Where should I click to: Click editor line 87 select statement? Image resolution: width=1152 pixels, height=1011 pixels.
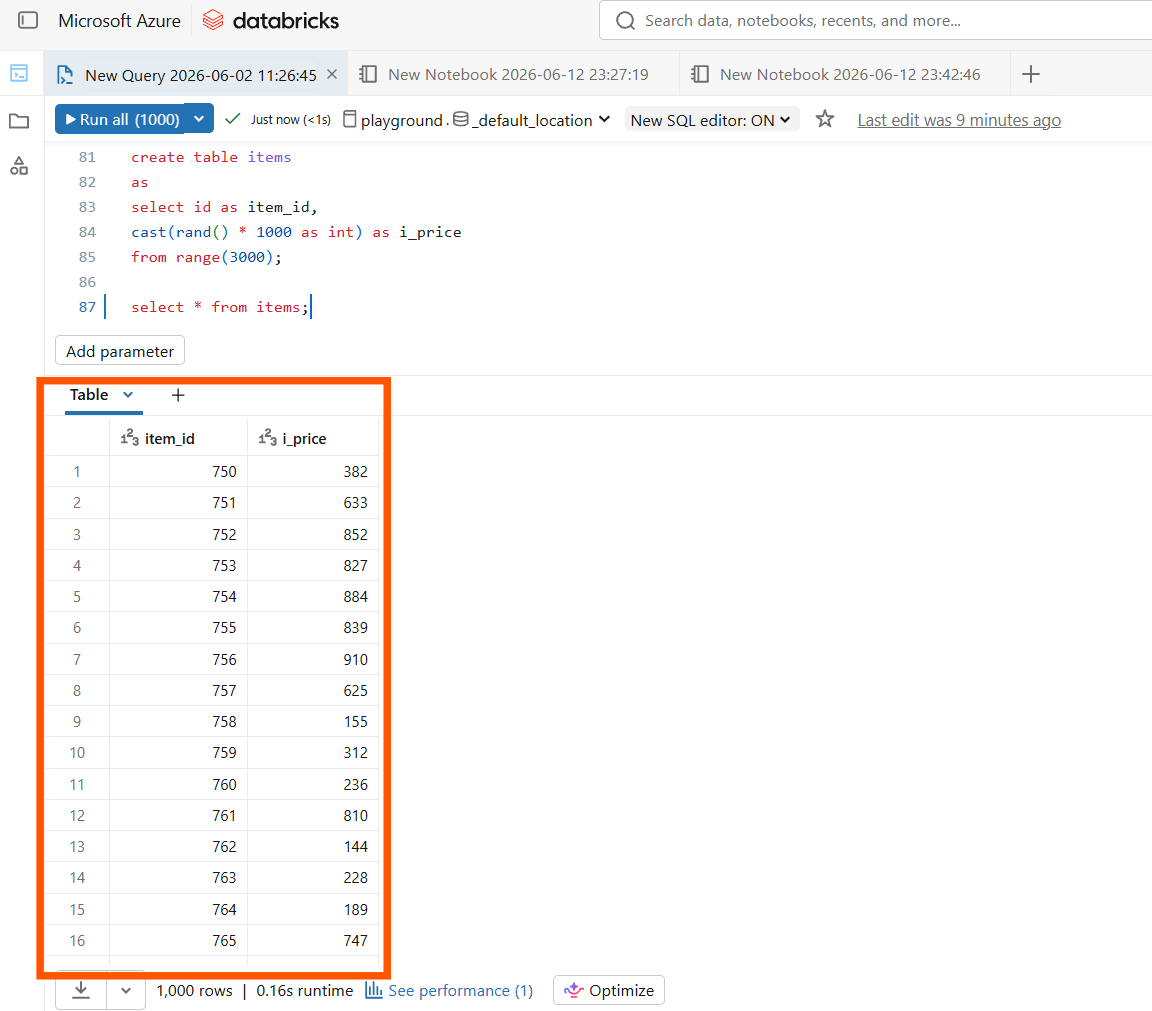point(220,307)
